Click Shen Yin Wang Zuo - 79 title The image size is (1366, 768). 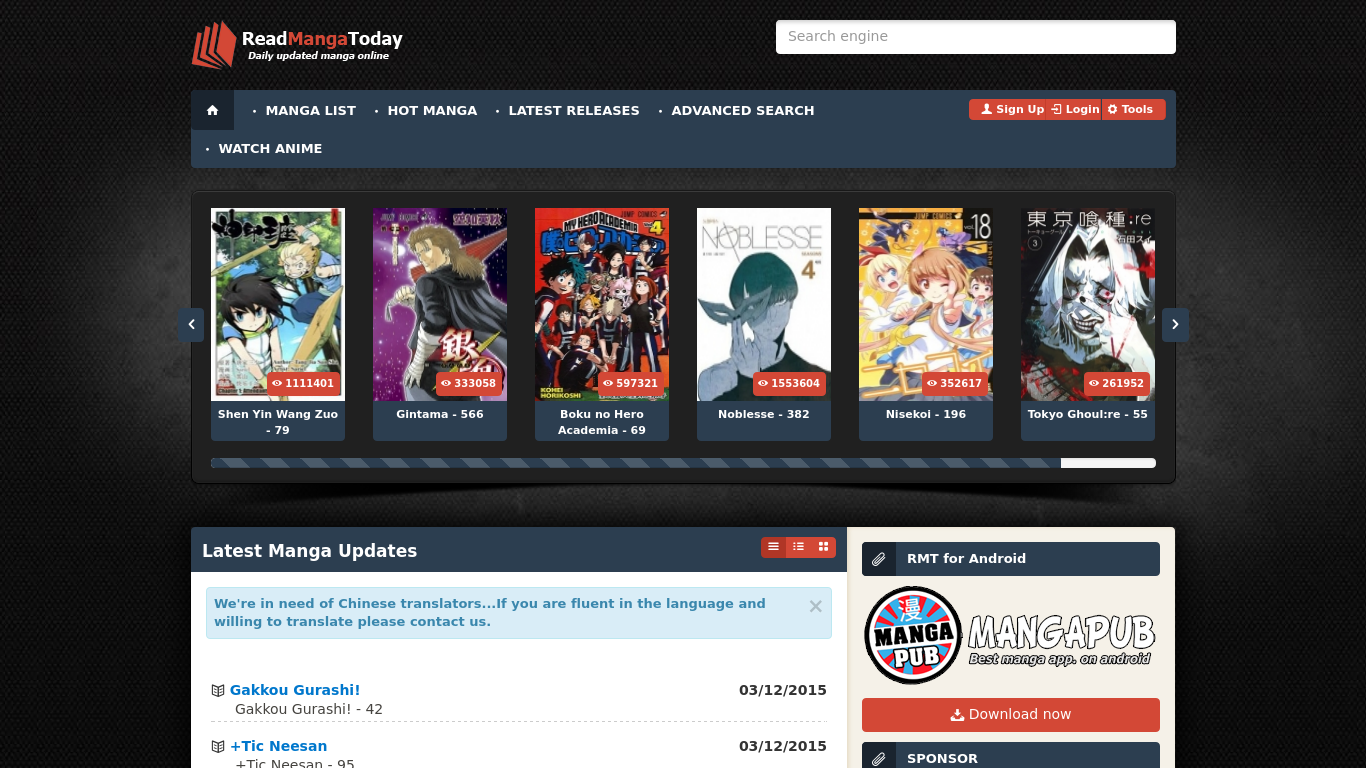click(278, 422)
